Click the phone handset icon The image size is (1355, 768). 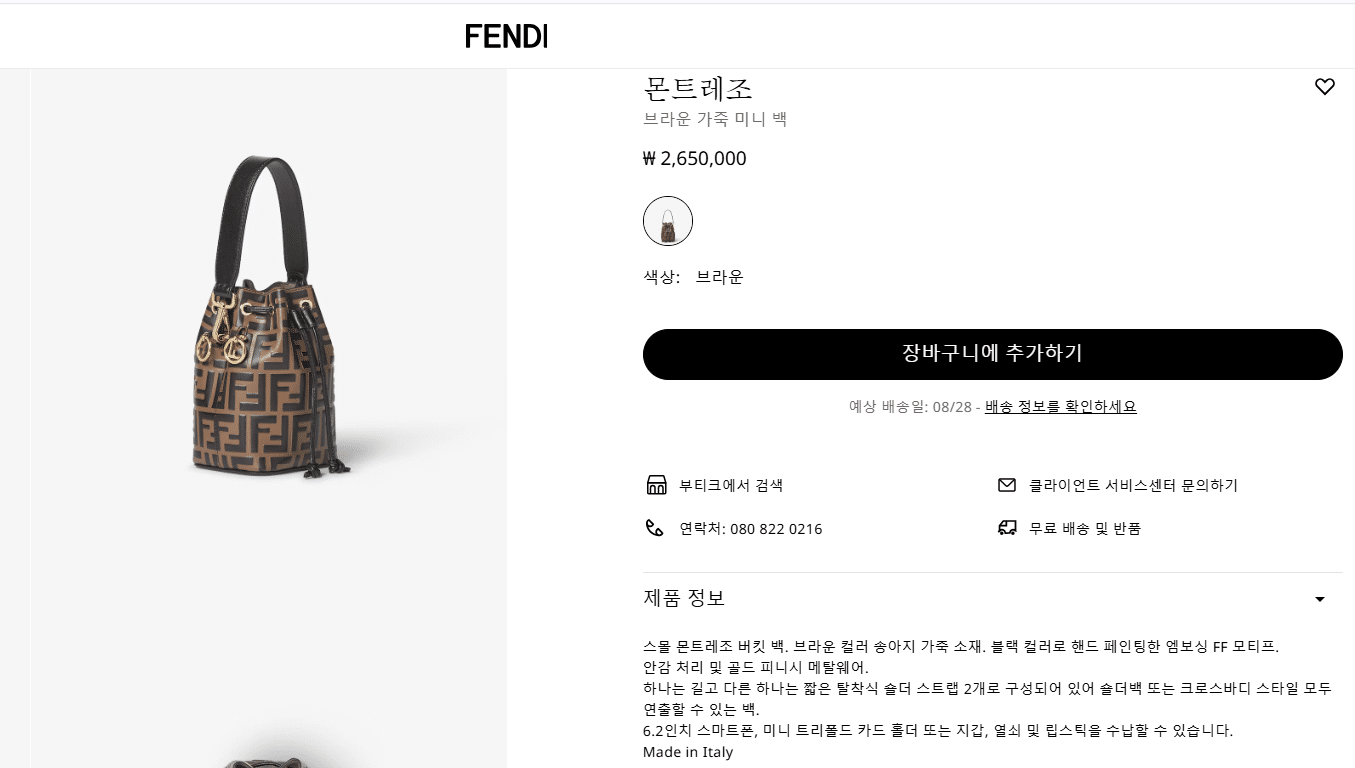pyautogui.click(x=655, y=528)
